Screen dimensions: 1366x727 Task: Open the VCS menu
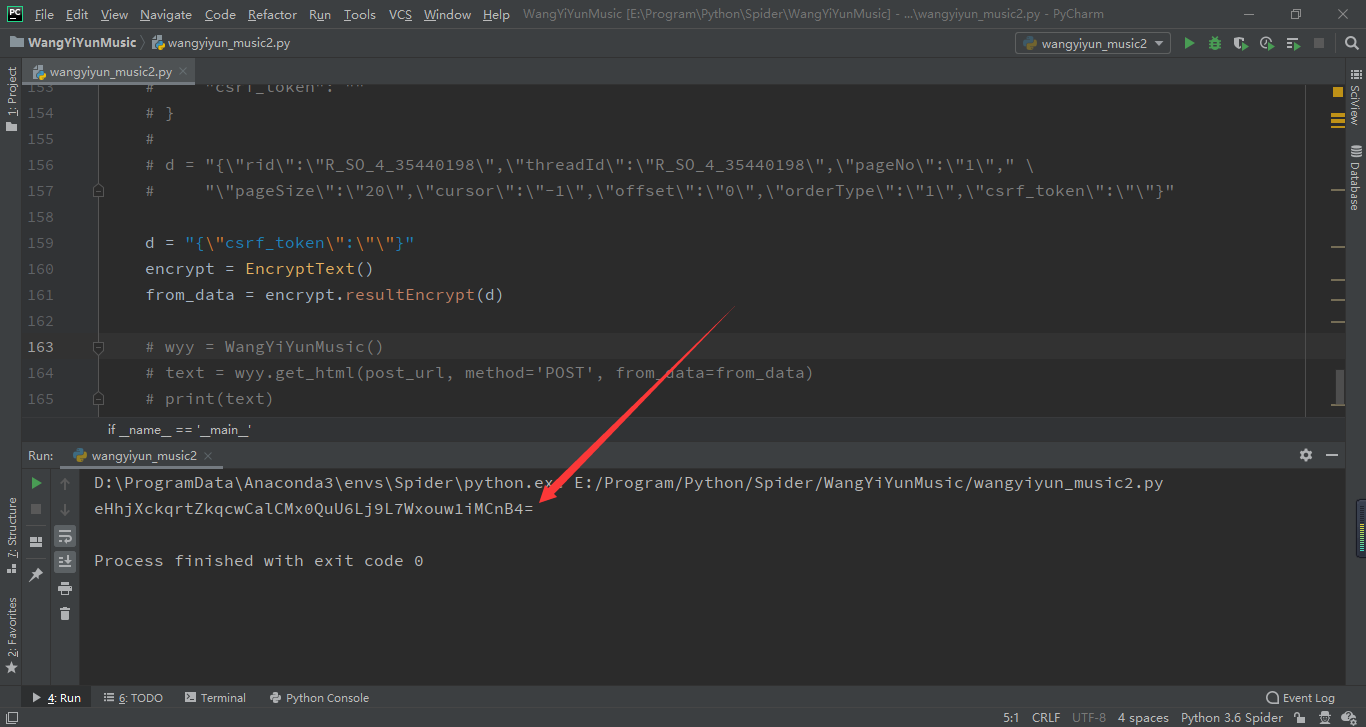coord(400,14)
